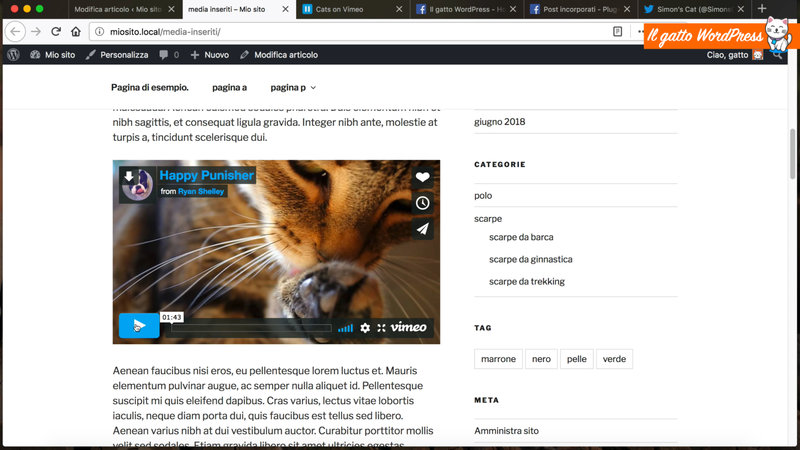Open pagina a menu link
This screenshot has height=450, width=800.
click(230, 87)
